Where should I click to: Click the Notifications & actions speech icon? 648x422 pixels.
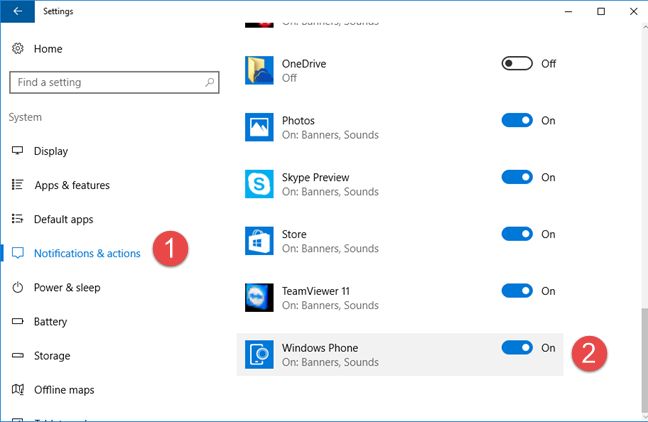(x=17, y=253)
